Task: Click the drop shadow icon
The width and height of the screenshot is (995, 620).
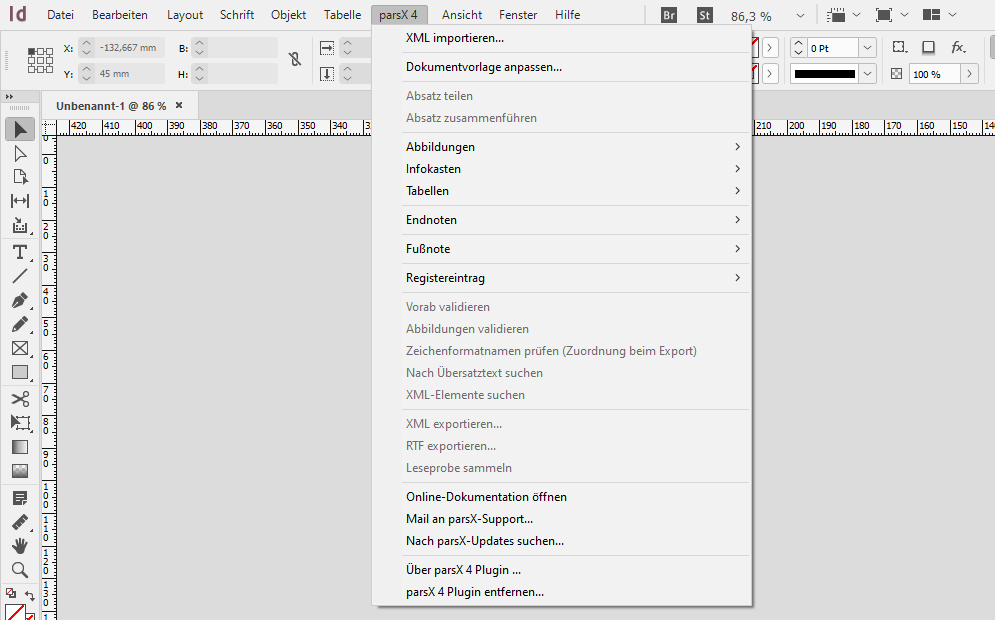Action: pos(928,47)
